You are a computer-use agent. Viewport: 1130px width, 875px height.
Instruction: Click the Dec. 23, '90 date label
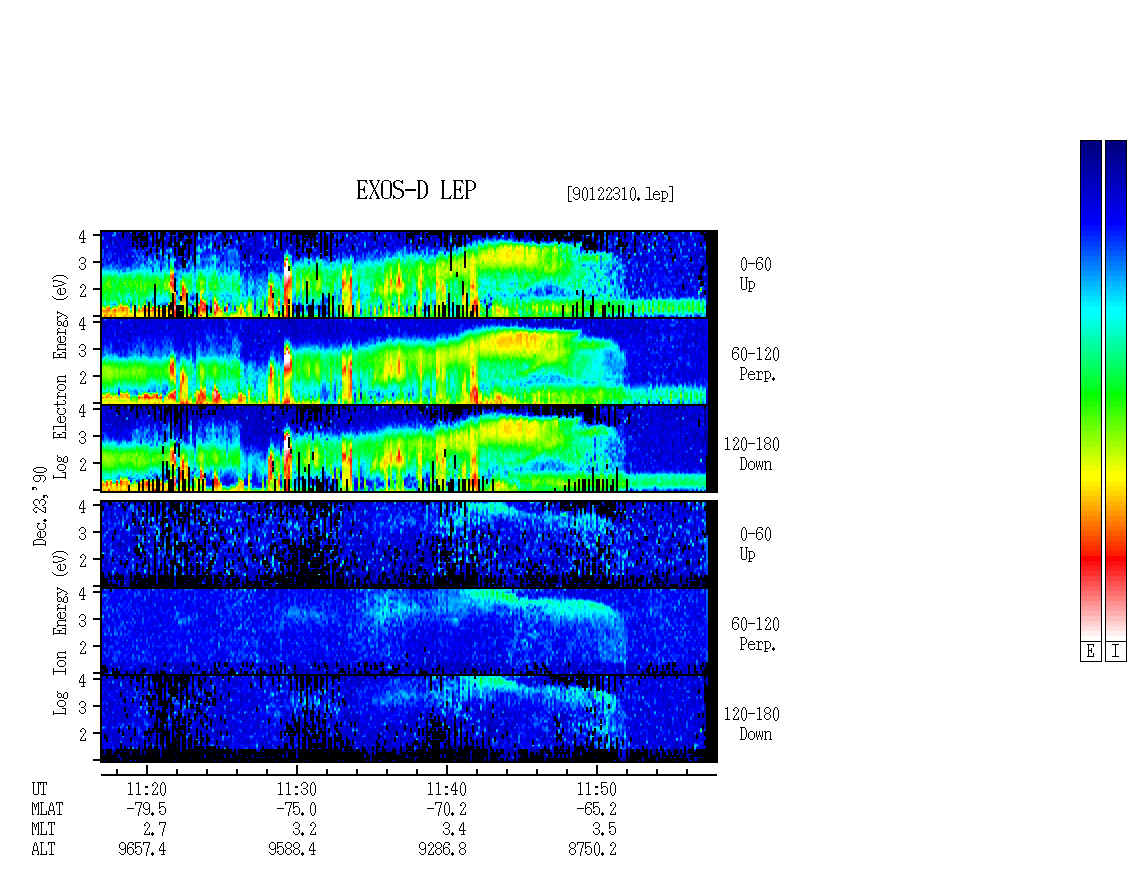[40, 506]
